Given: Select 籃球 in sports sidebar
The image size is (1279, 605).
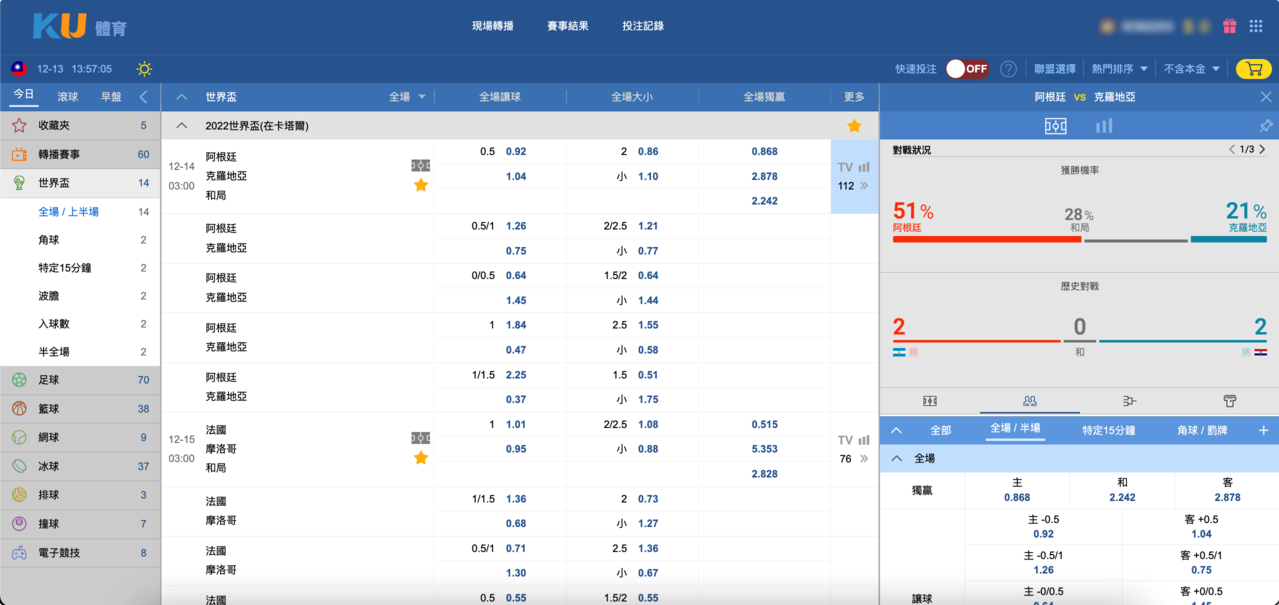Looking at the screenshot, I should pyautogui.click(x=80, y=409).
